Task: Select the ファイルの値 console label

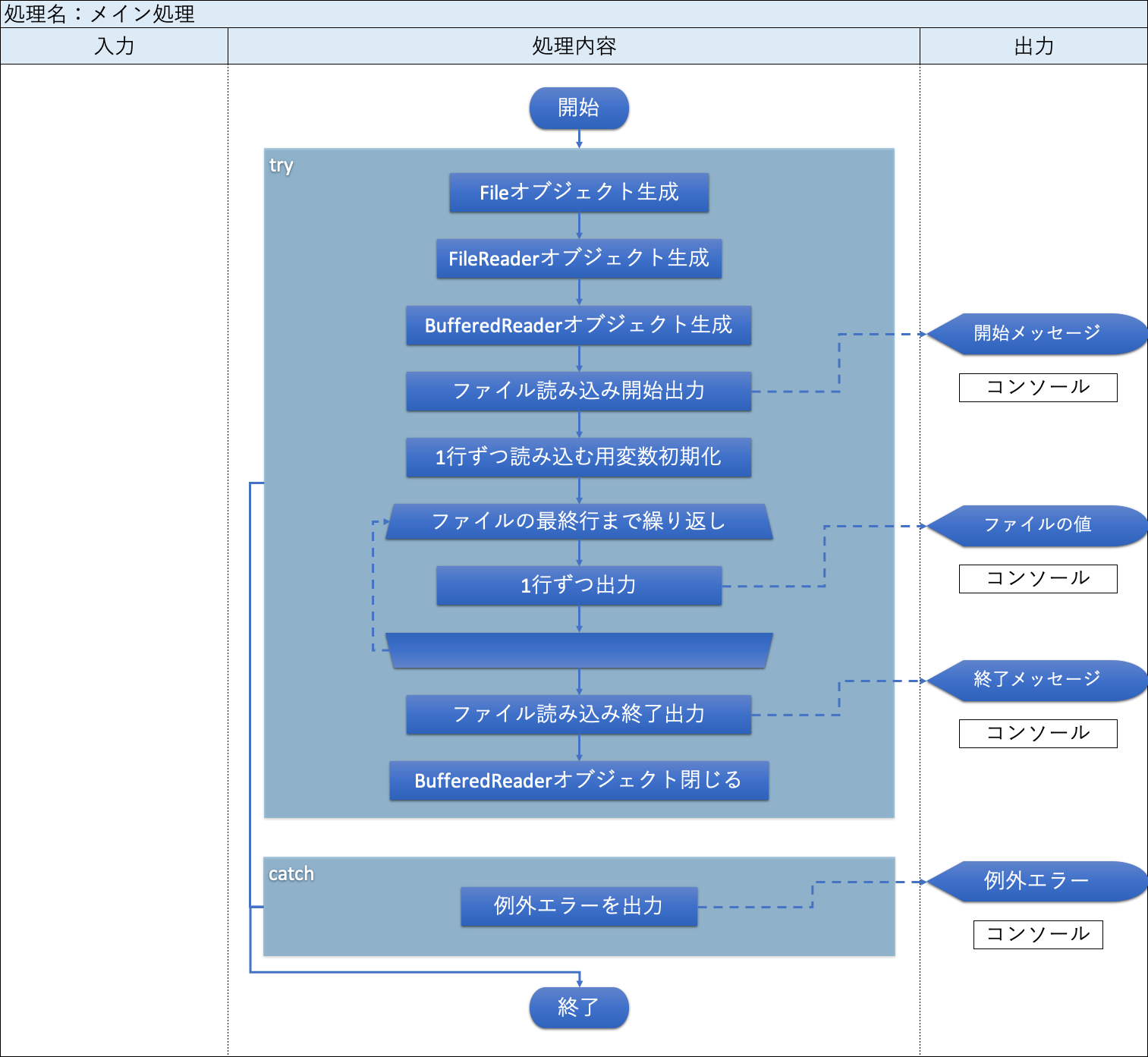Action: pyautogui.click(x=1037, y=578)
